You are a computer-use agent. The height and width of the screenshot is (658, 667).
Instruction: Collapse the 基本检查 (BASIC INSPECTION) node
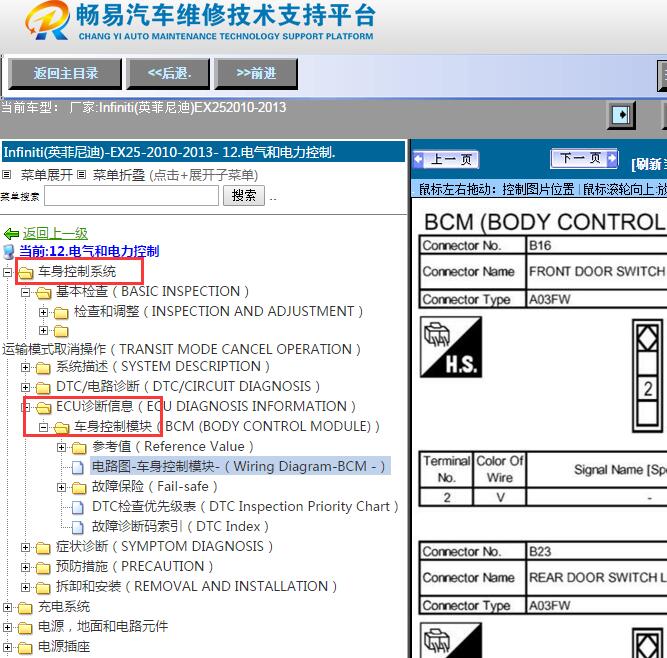tap(26, 292)
